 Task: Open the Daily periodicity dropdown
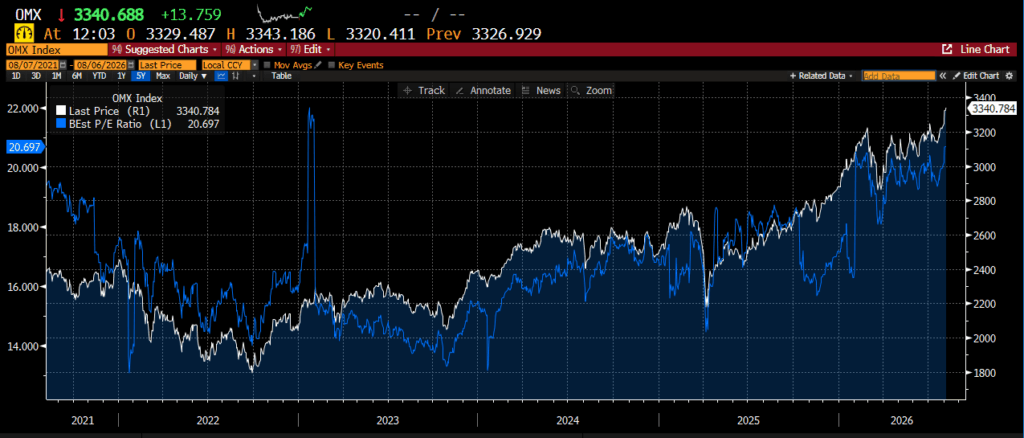pos(193,76)
